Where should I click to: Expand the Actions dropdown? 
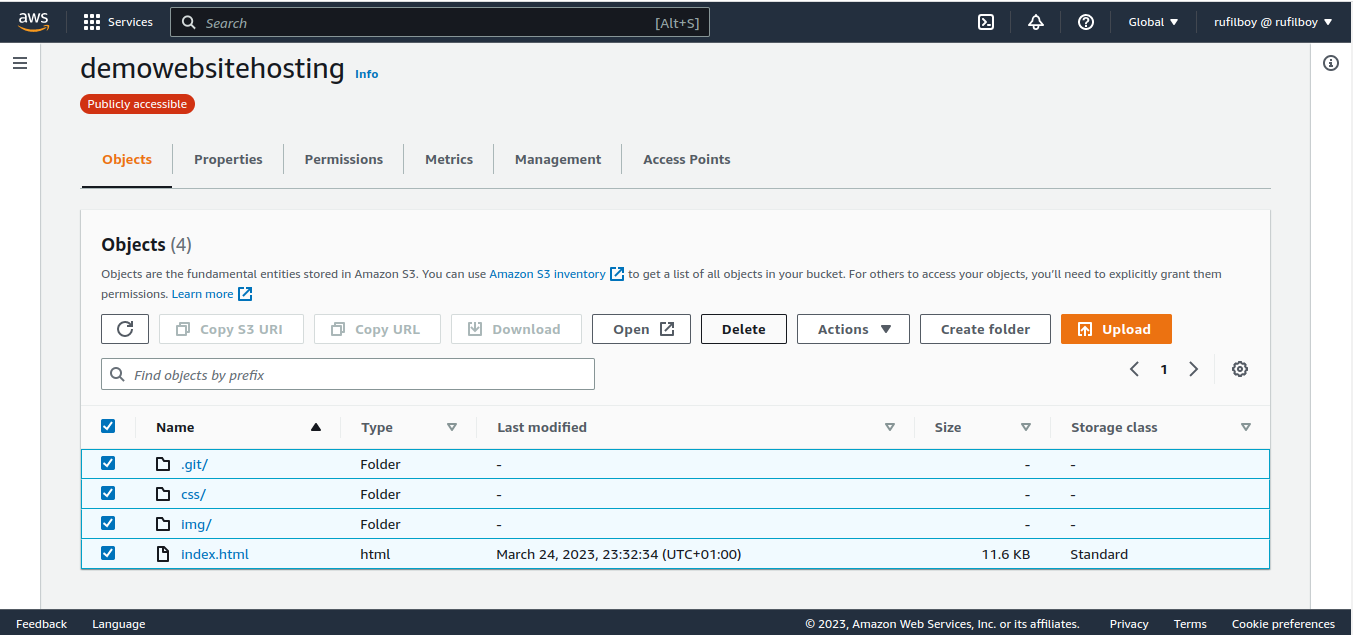click(853, 329)
